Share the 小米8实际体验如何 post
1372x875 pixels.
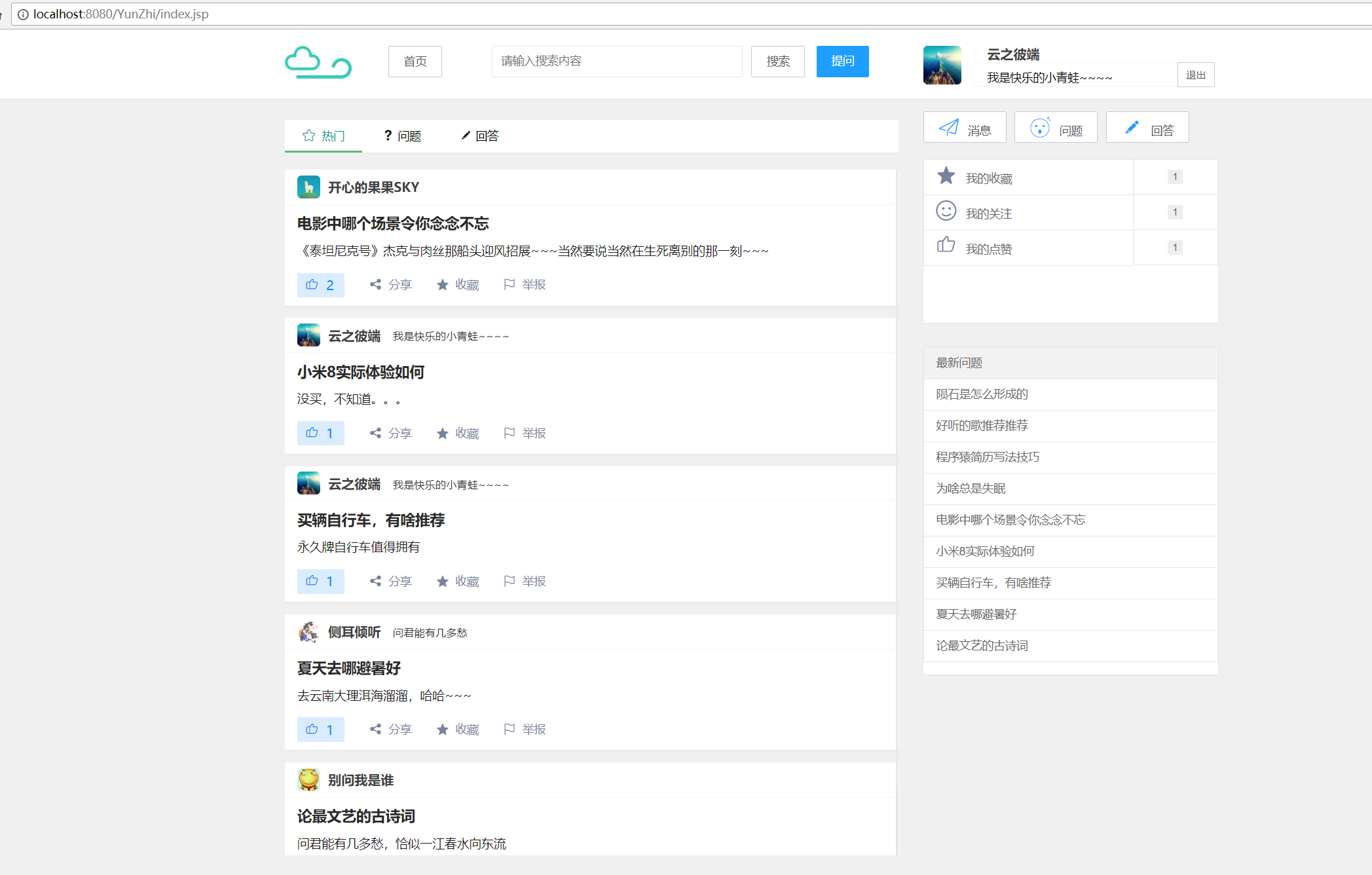pos(390,433)
